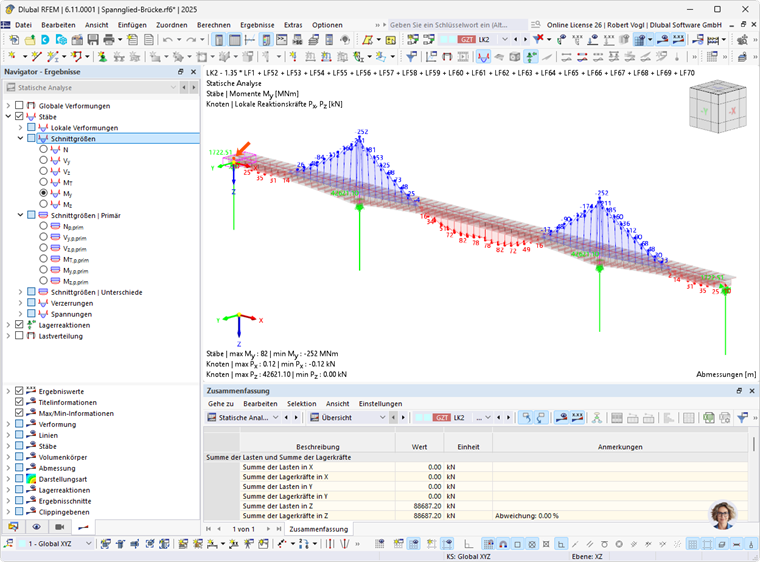Screen dimensions: 760x562
Task: Uncheck the Lagerreaktionen checkbox
Action: [19, 324]
